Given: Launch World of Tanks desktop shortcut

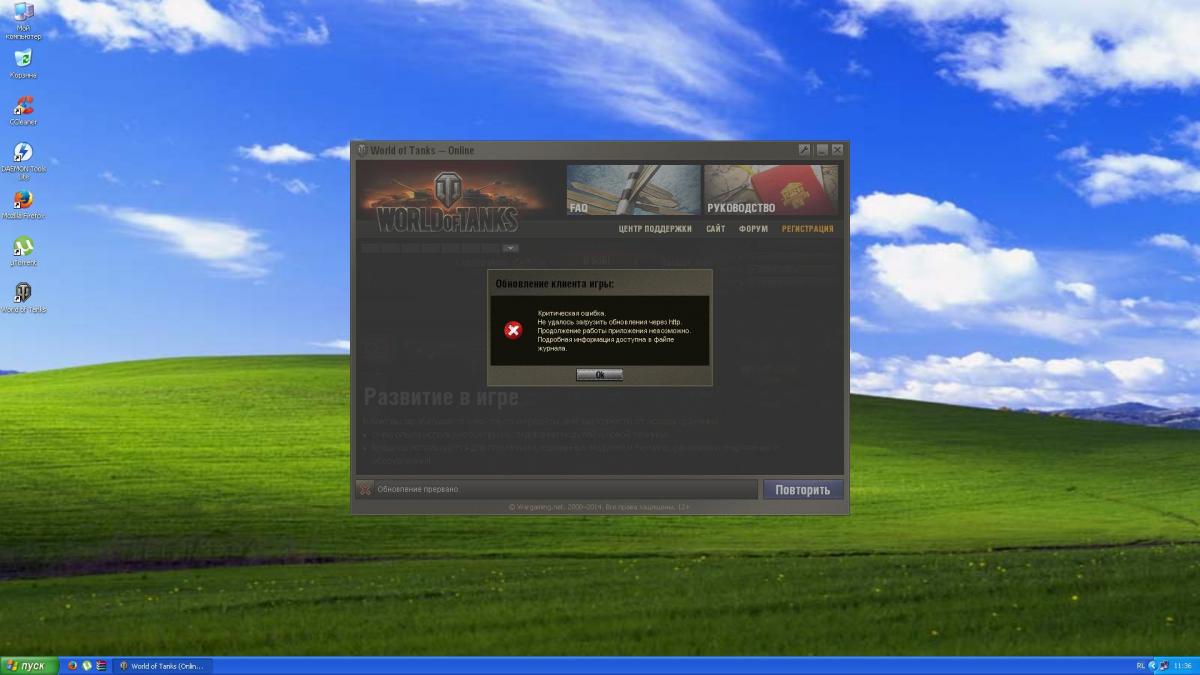Looking at the screenshot, I should pos(23,297).
